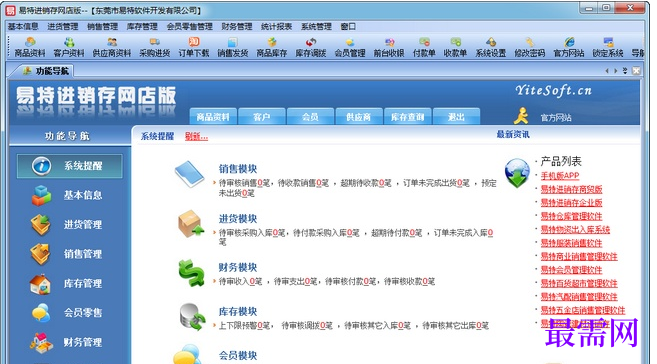Open the 统计报表 menu
This screenshot has width=657, height=364.
coord(277,26)
